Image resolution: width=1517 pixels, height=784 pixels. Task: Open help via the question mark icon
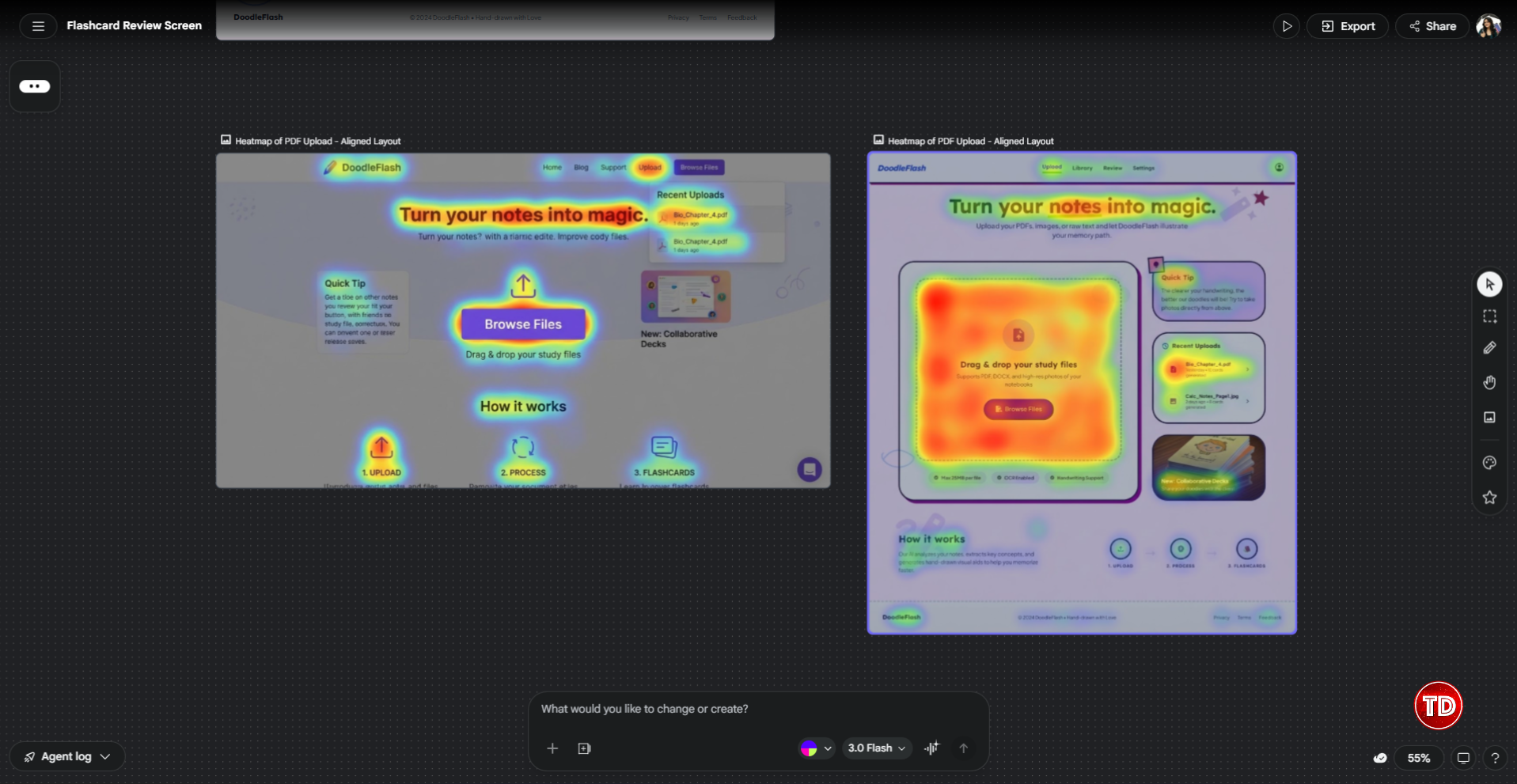click(1496, 757)
